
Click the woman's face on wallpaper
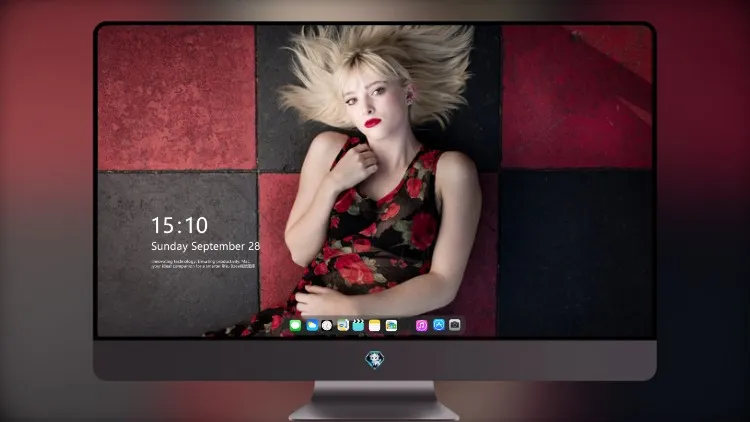373,105
